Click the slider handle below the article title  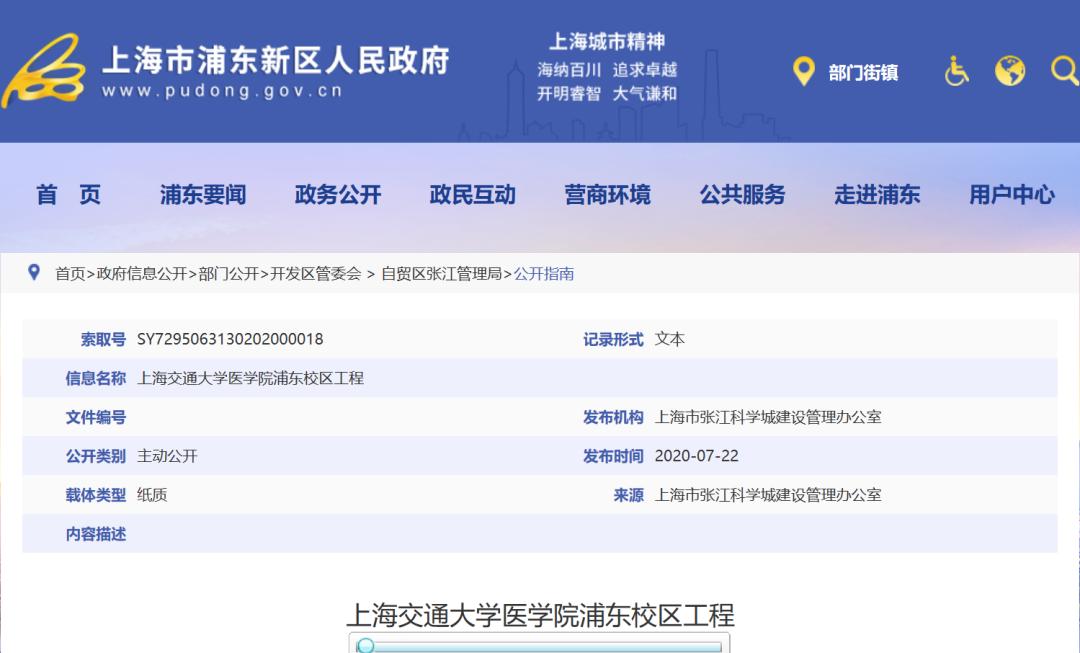click(x=366, y=645)
